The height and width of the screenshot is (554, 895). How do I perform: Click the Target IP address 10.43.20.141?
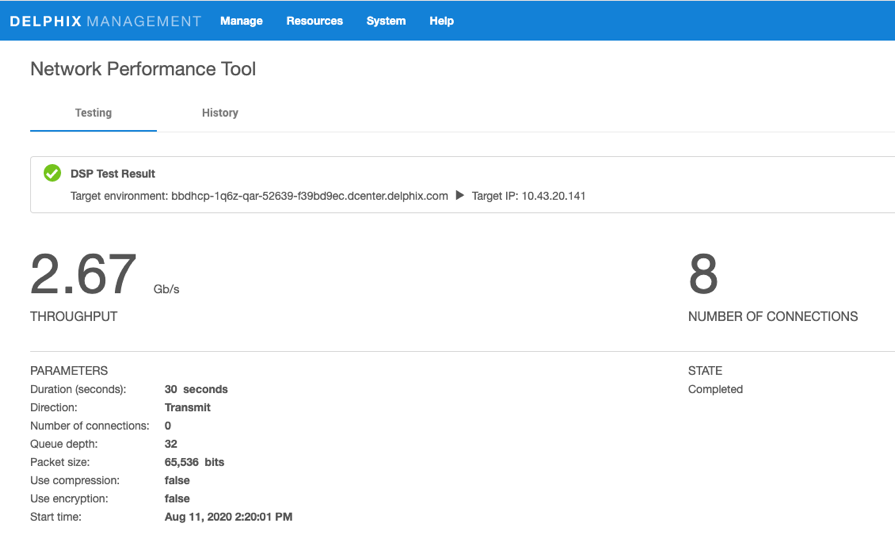[553, 196]
